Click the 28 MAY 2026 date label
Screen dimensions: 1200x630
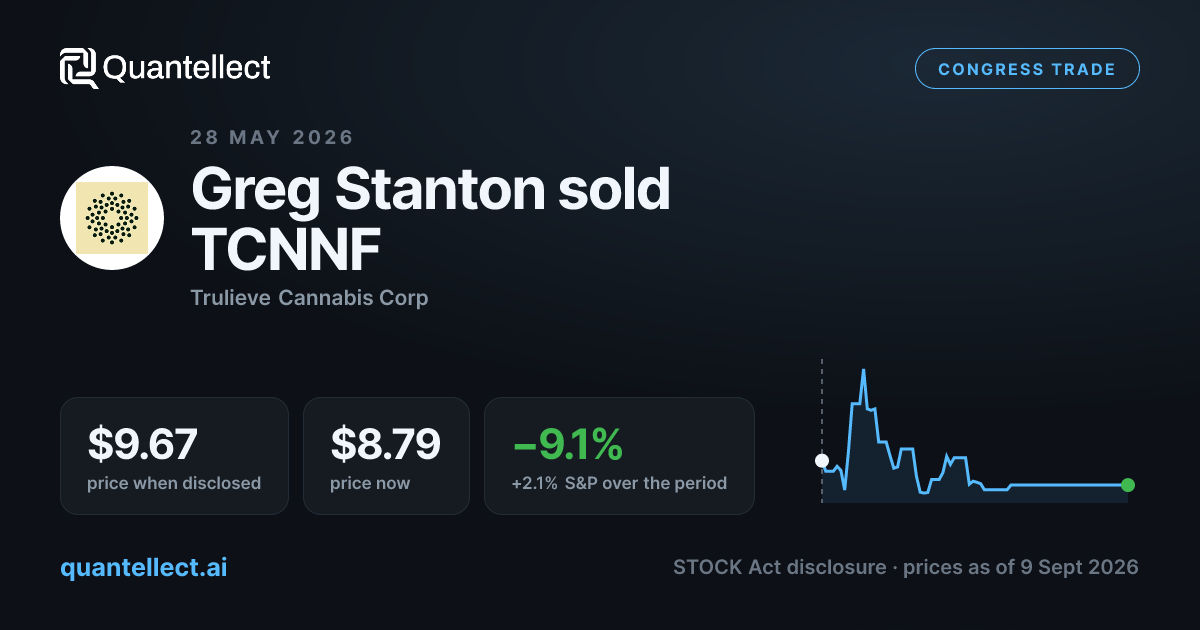point(272,137)
